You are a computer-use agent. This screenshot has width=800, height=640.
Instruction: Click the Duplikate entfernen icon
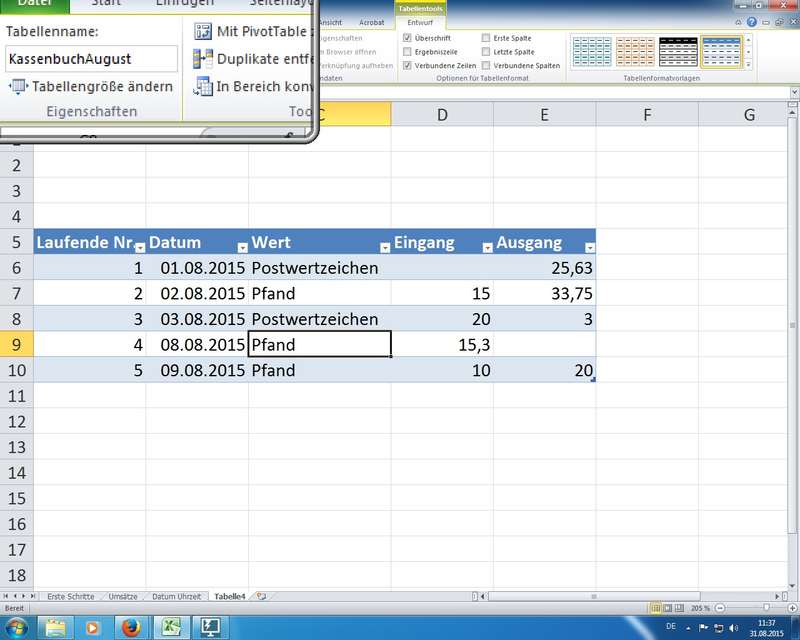203,59
